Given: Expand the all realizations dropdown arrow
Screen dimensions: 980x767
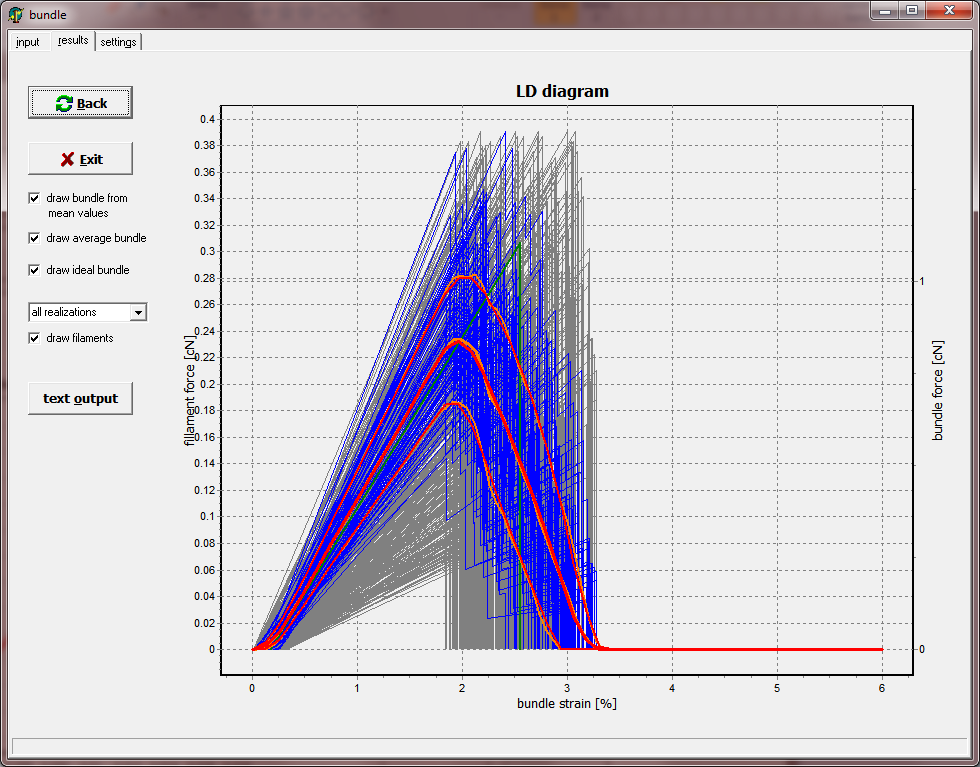Looking at the screenshot, I should [x=138, y=312].
